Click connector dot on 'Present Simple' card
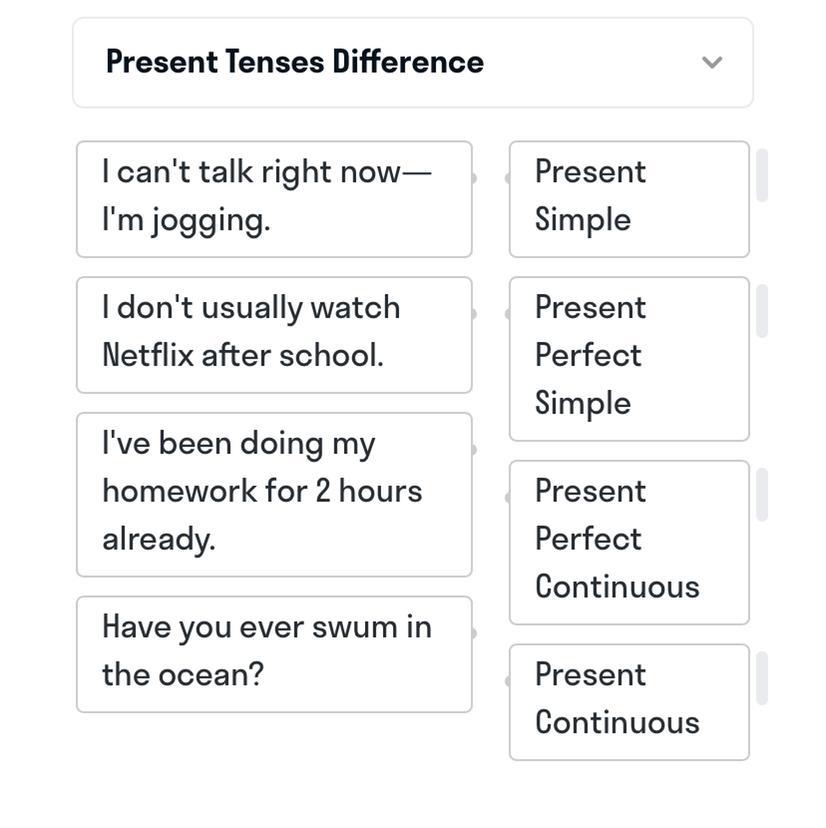The image size is (826, 828). click(x=509, y=178)
